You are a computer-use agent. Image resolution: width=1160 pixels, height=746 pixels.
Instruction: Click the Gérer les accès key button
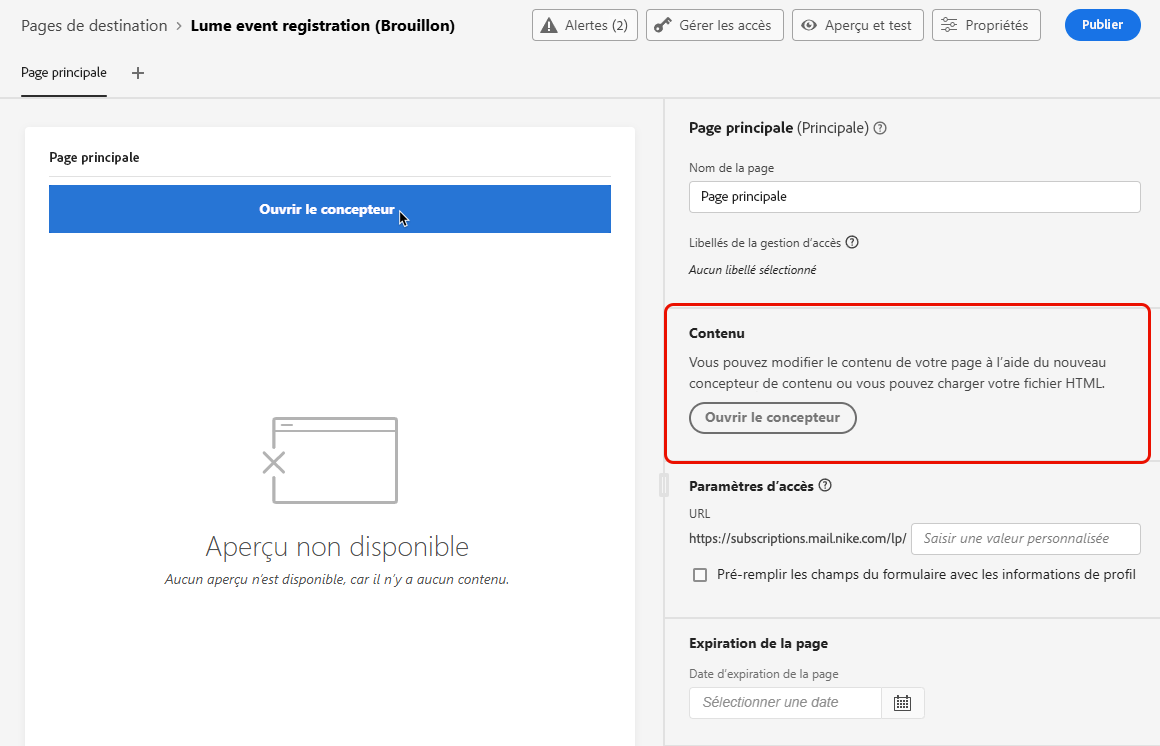point(715,25)
